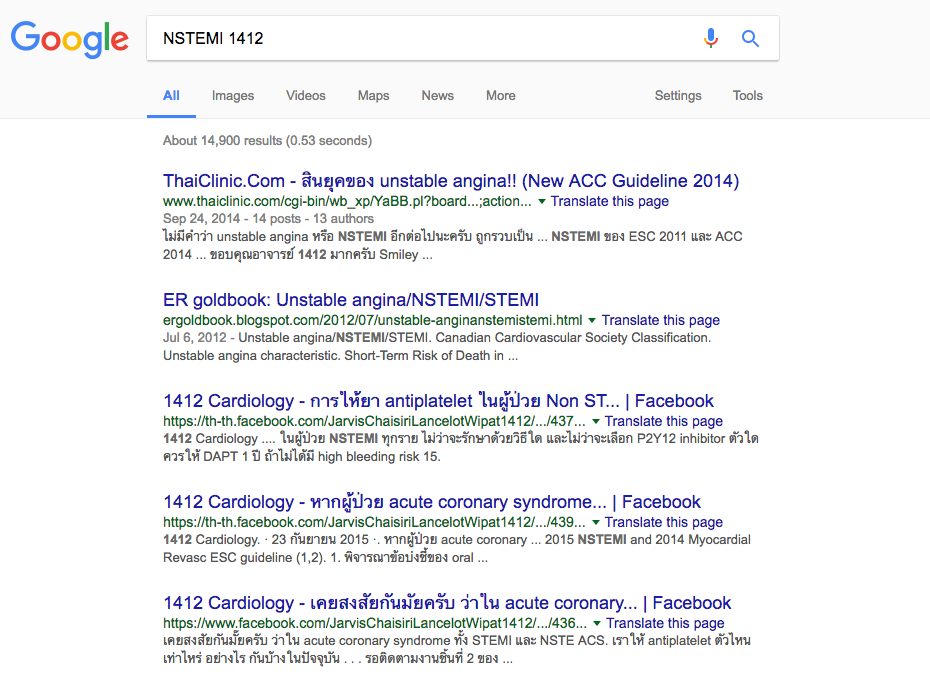Expand the dropdown arrow after thaiclinic.com URL

(x=542, y=202)
